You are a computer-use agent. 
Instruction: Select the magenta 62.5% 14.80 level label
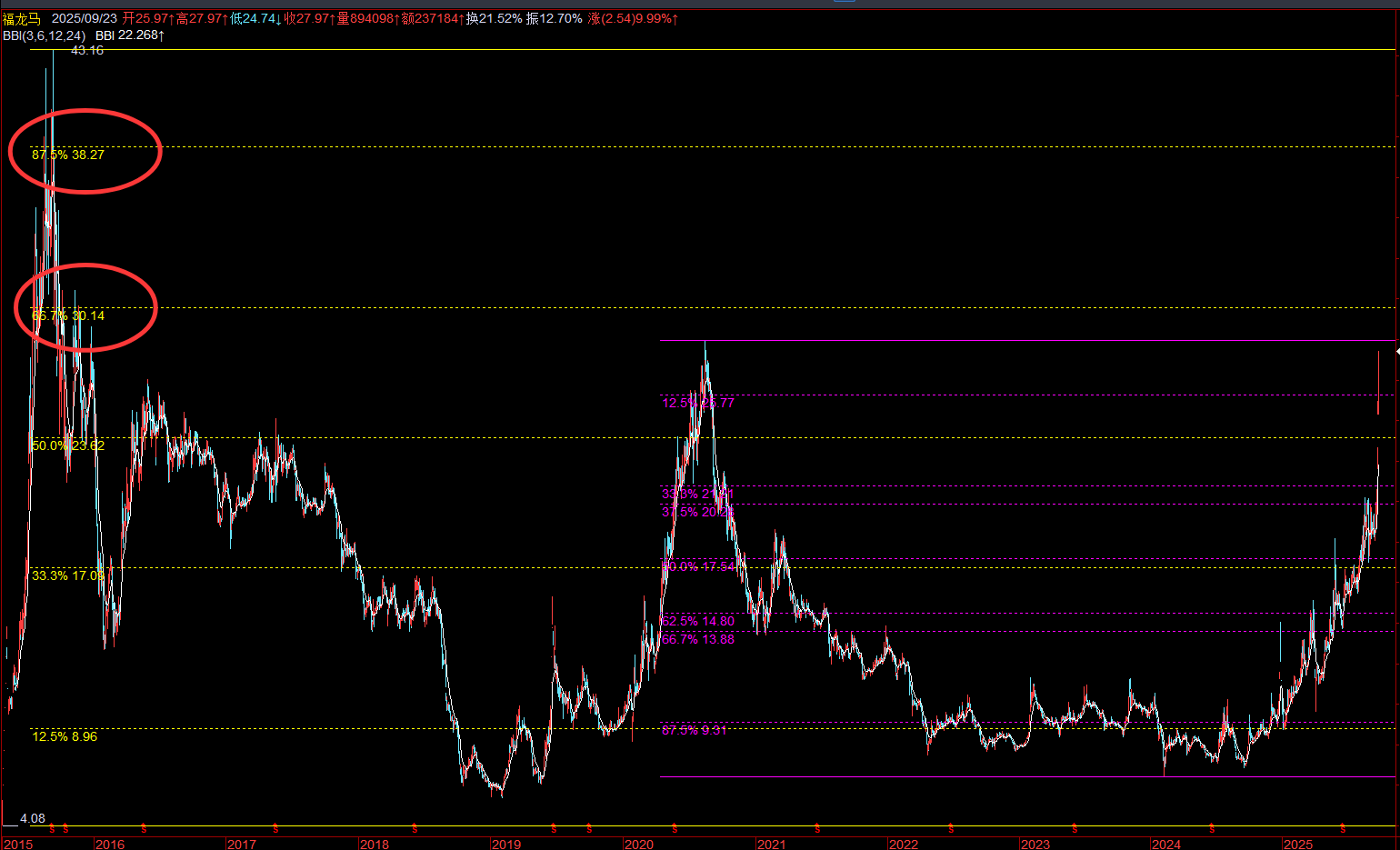pyautogui.click(x=698, y=621)
